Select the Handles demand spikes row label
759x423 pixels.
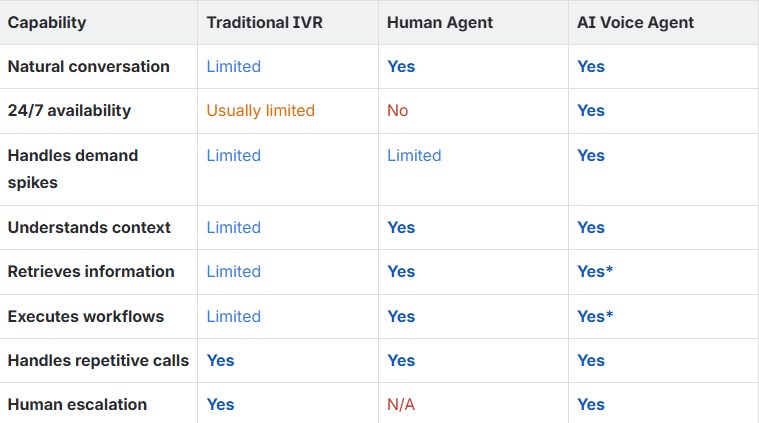tap(73, 169)
